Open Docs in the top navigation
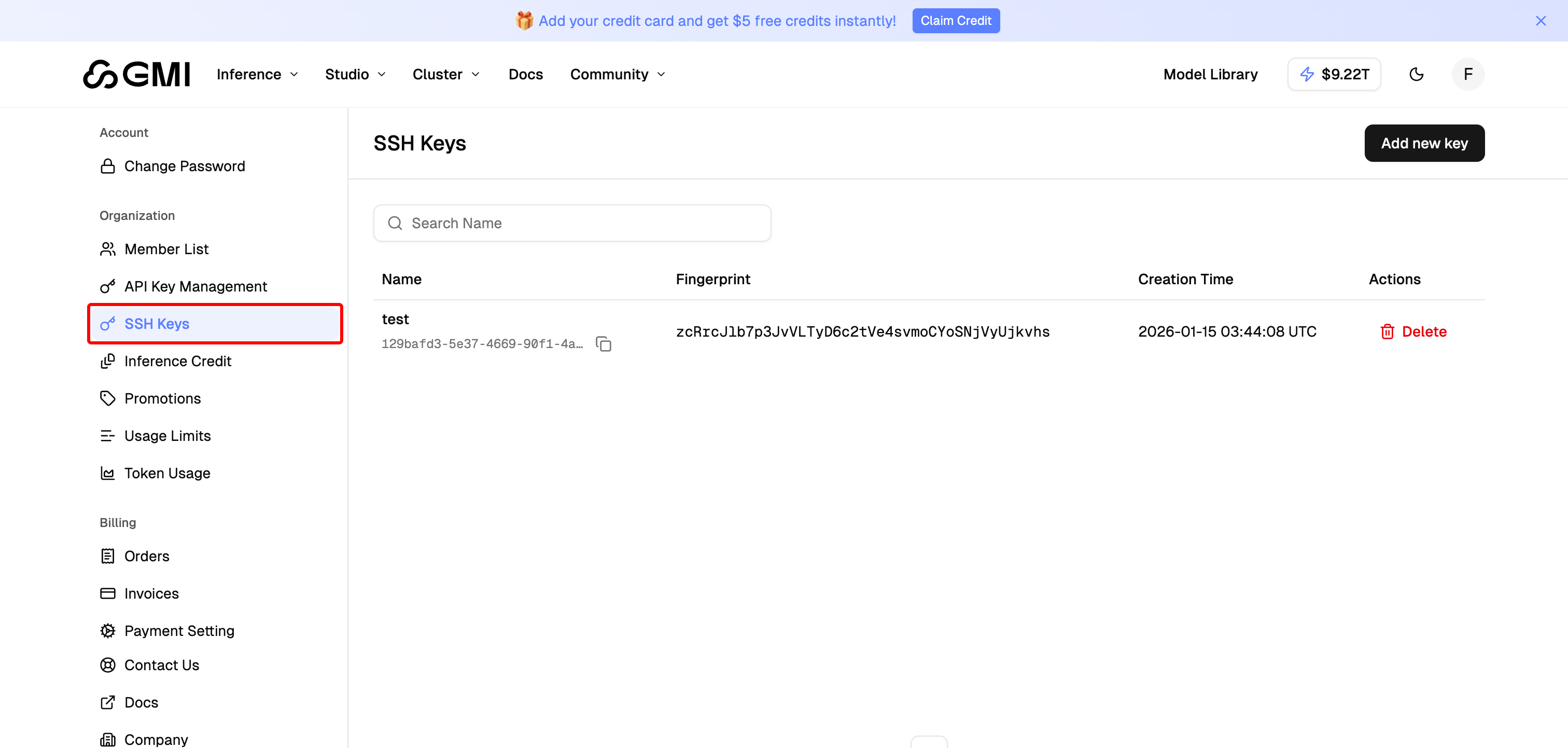Image resolution: width=1568 pixels, height=748 pixels. [525, 74]
